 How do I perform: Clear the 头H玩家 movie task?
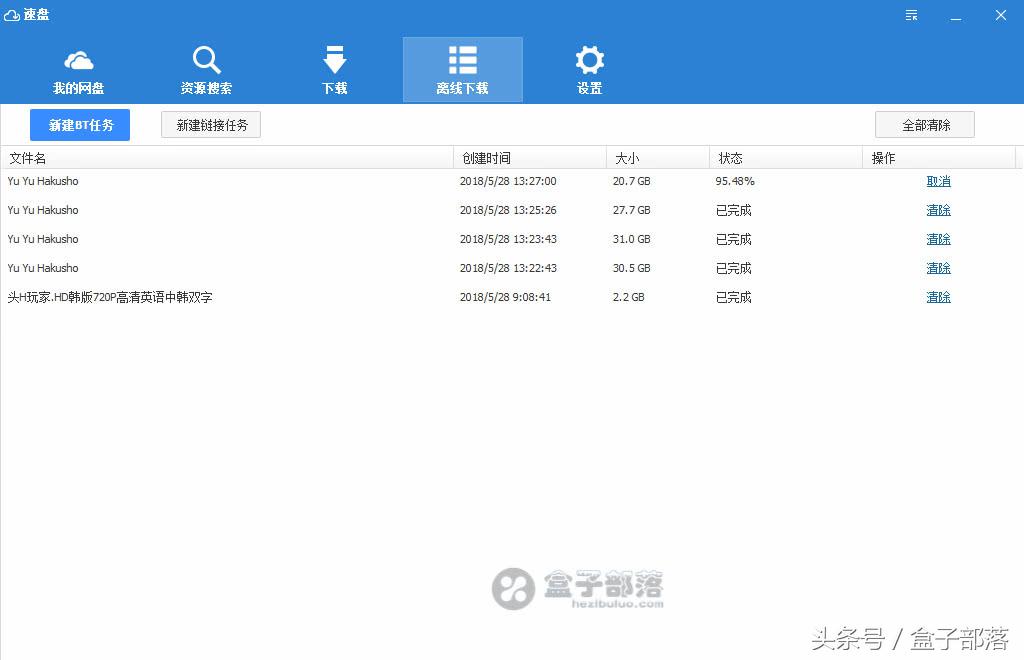coord(938,297)
